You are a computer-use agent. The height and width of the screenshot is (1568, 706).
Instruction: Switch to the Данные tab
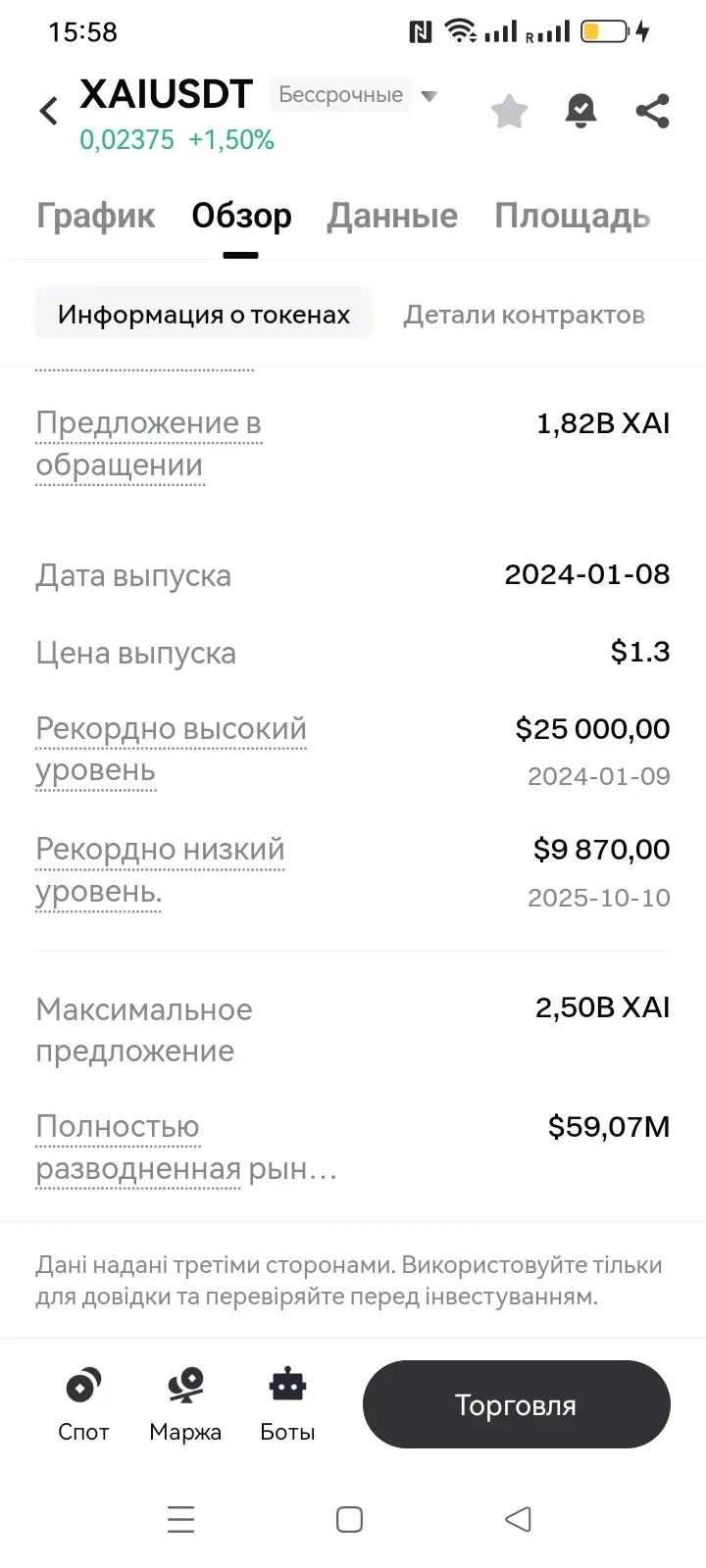coord(392,216)
